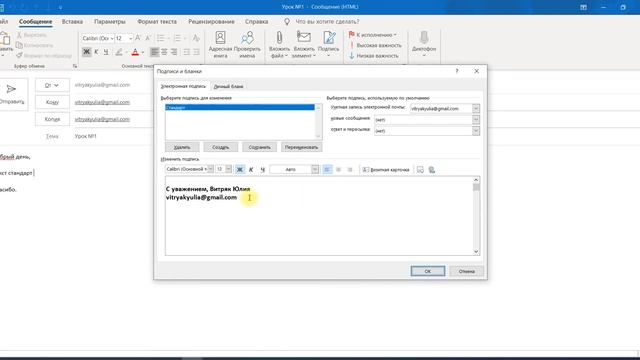Open the Вставка ribbon tab
The image size is (640, 360).
(72, 22)
